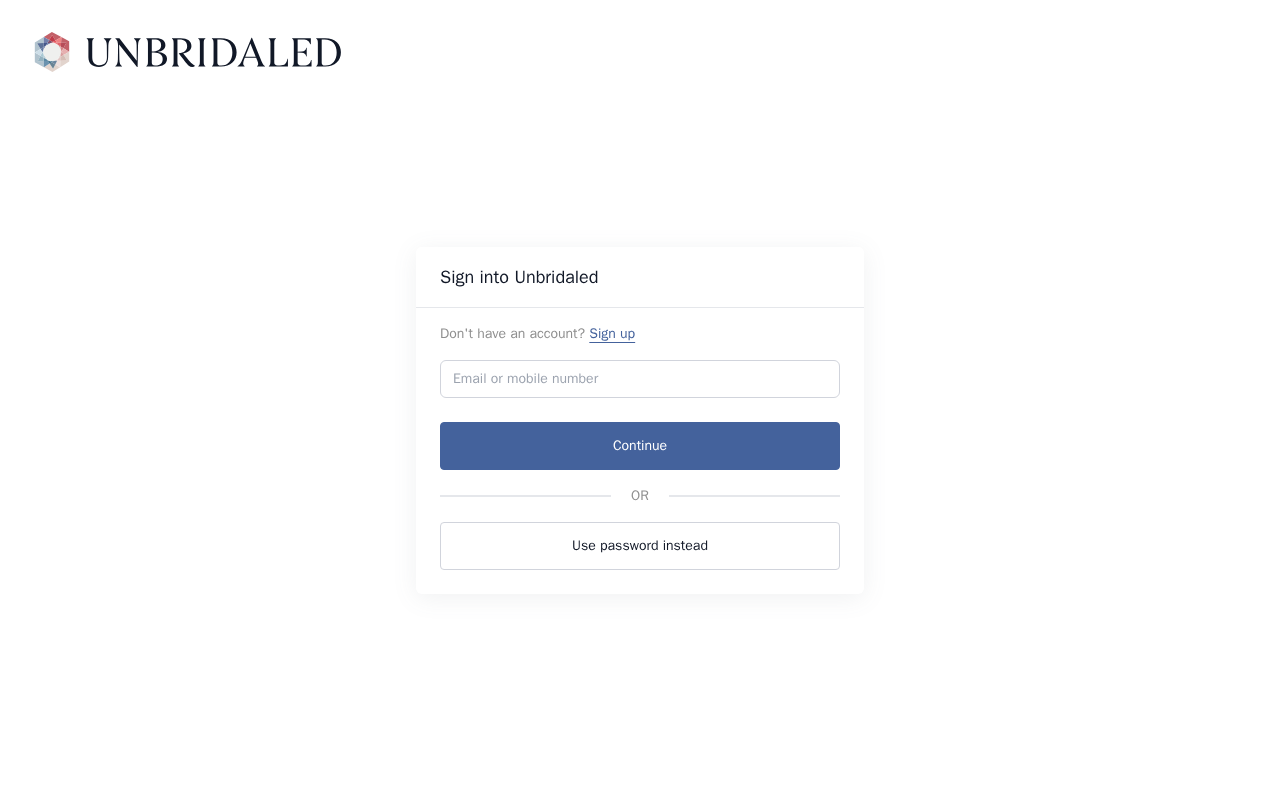Click the blue Continue button
The image size is (1280, 800).
[640, 446]
